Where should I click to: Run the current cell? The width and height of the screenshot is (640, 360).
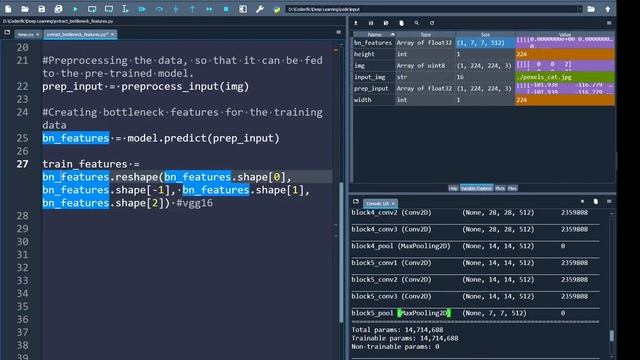coord(92,9)
